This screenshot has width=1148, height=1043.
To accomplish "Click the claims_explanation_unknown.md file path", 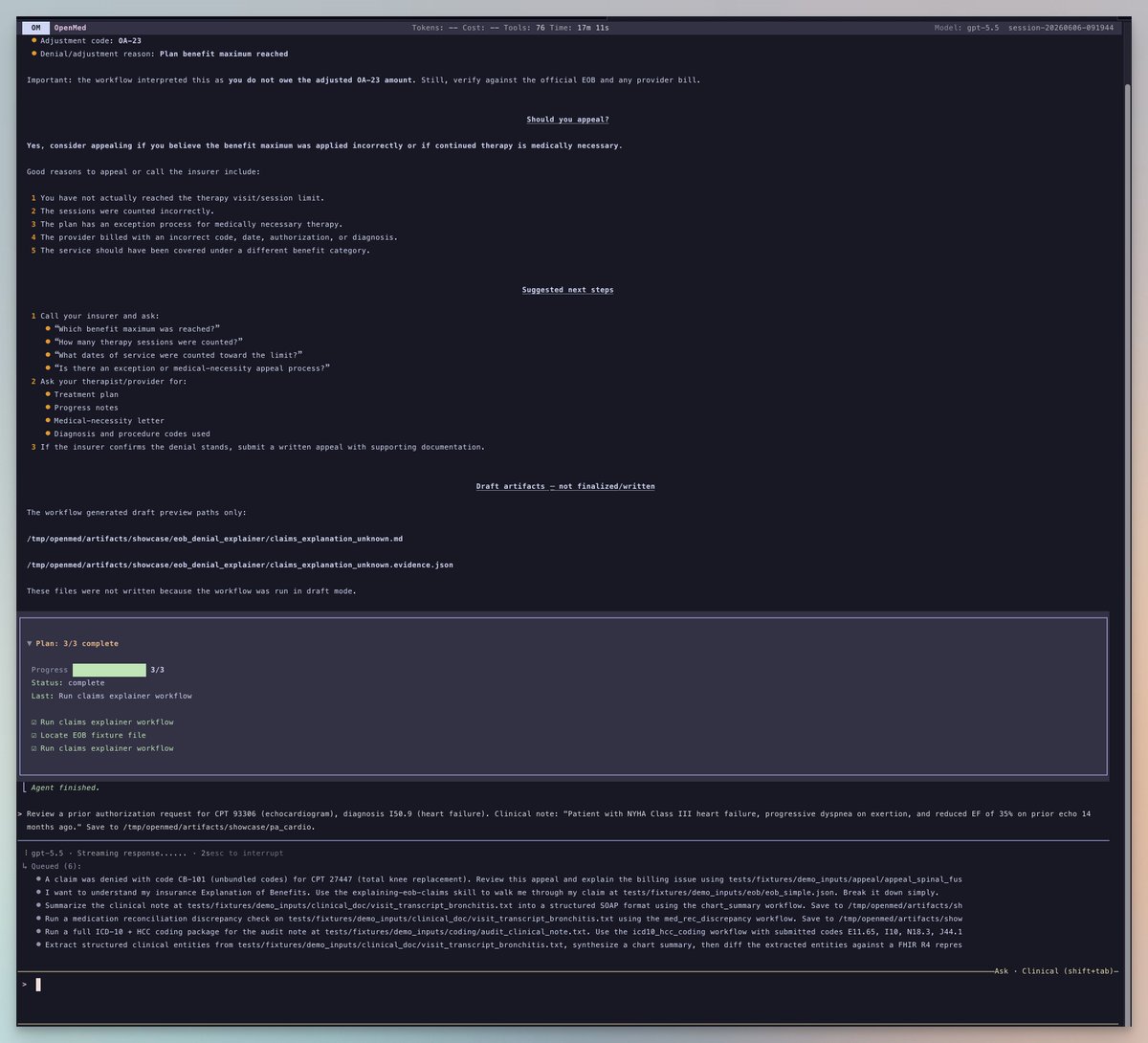I will [x=215, y=539].
